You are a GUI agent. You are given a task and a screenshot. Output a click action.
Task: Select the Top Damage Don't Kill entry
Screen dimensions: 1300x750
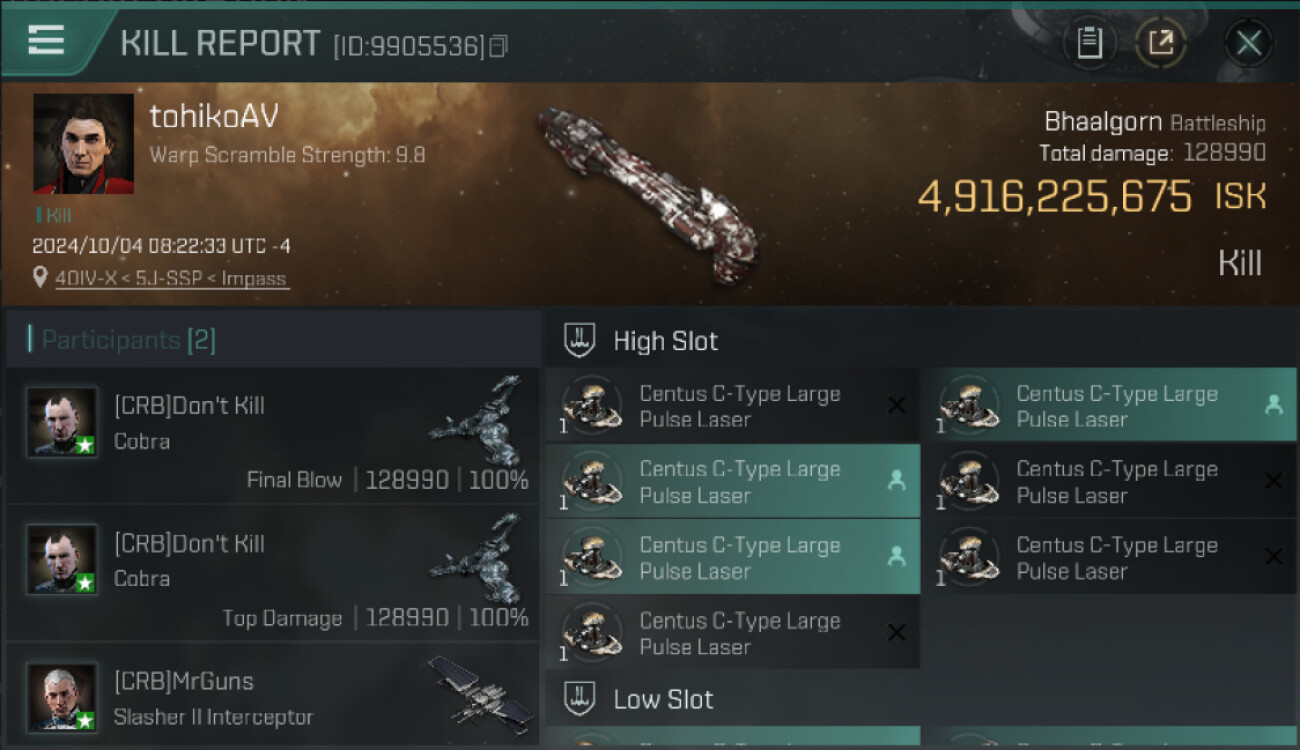tap(272, 574)
